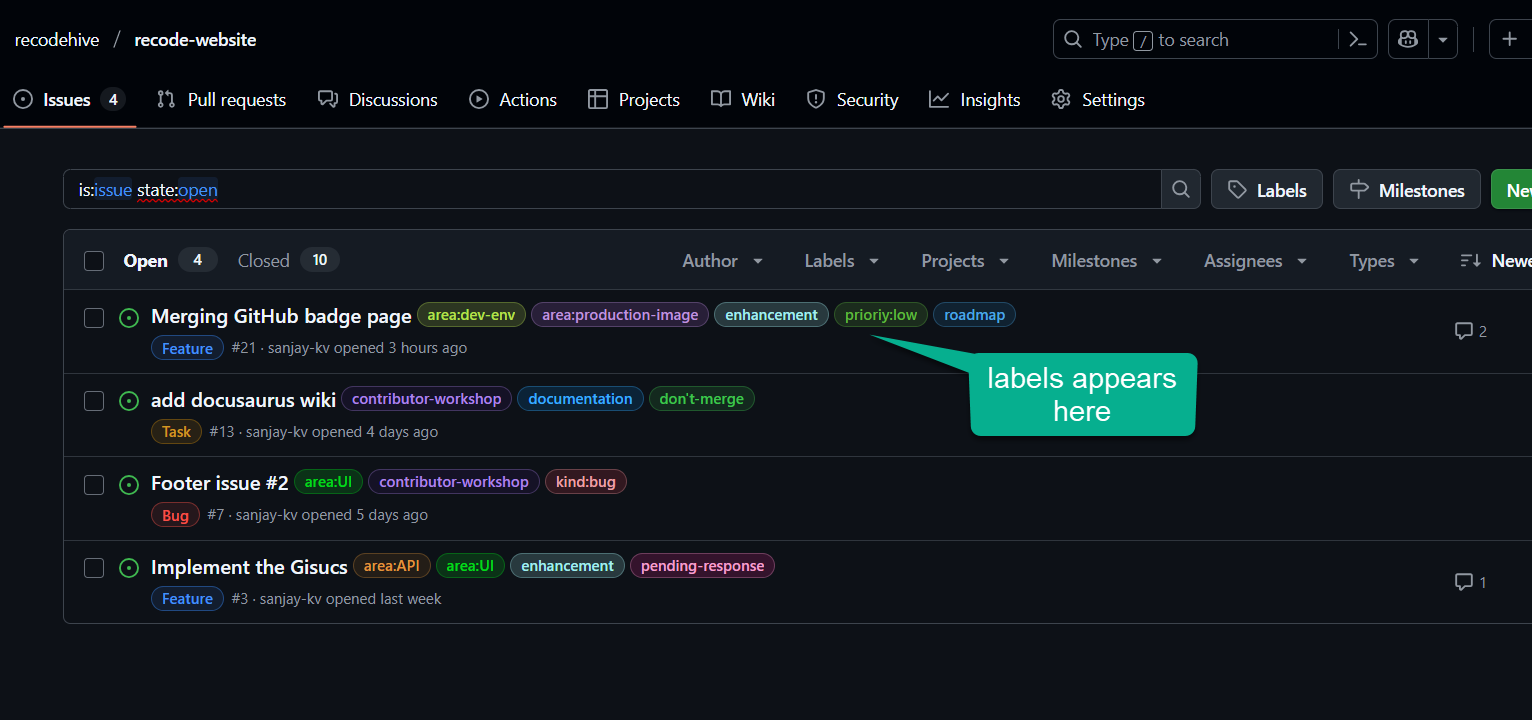
Task: Open repository Settings tab
Action: point(1098,100)
